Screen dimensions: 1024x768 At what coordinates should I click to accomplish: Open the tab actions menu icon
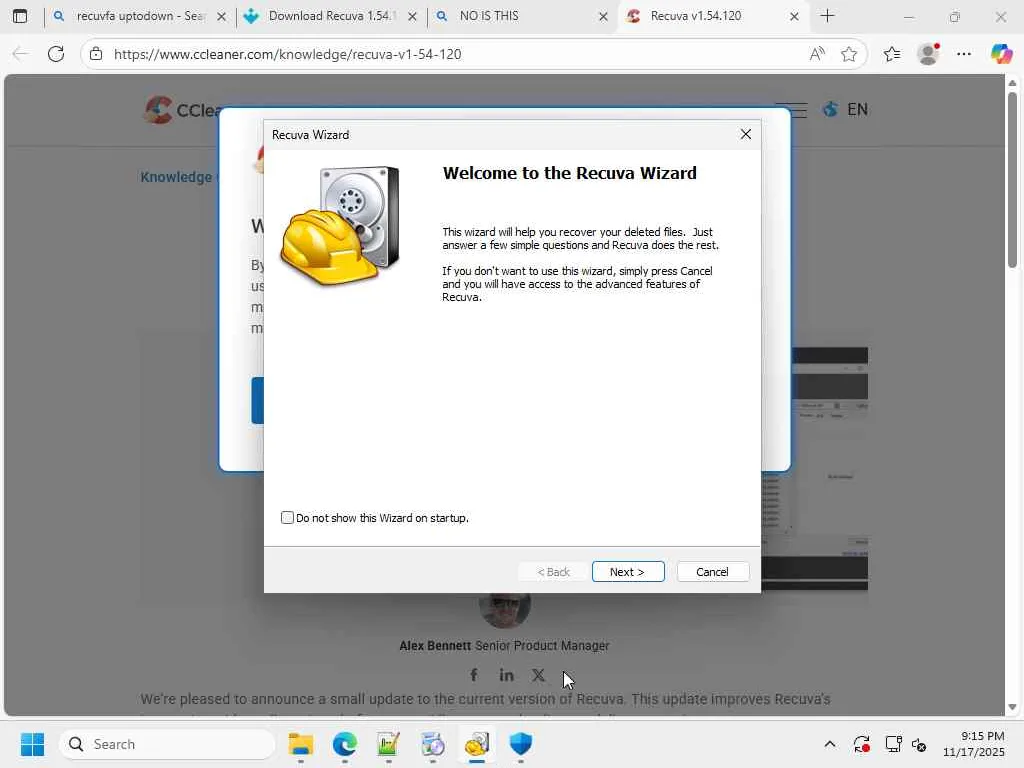tap(20, 16)
